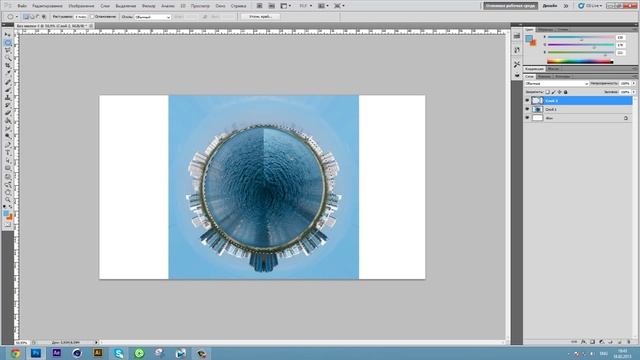Toggle Quick Mask mode in toolbox
Screen dimensions: 640x360
click(x=8, y=224)
